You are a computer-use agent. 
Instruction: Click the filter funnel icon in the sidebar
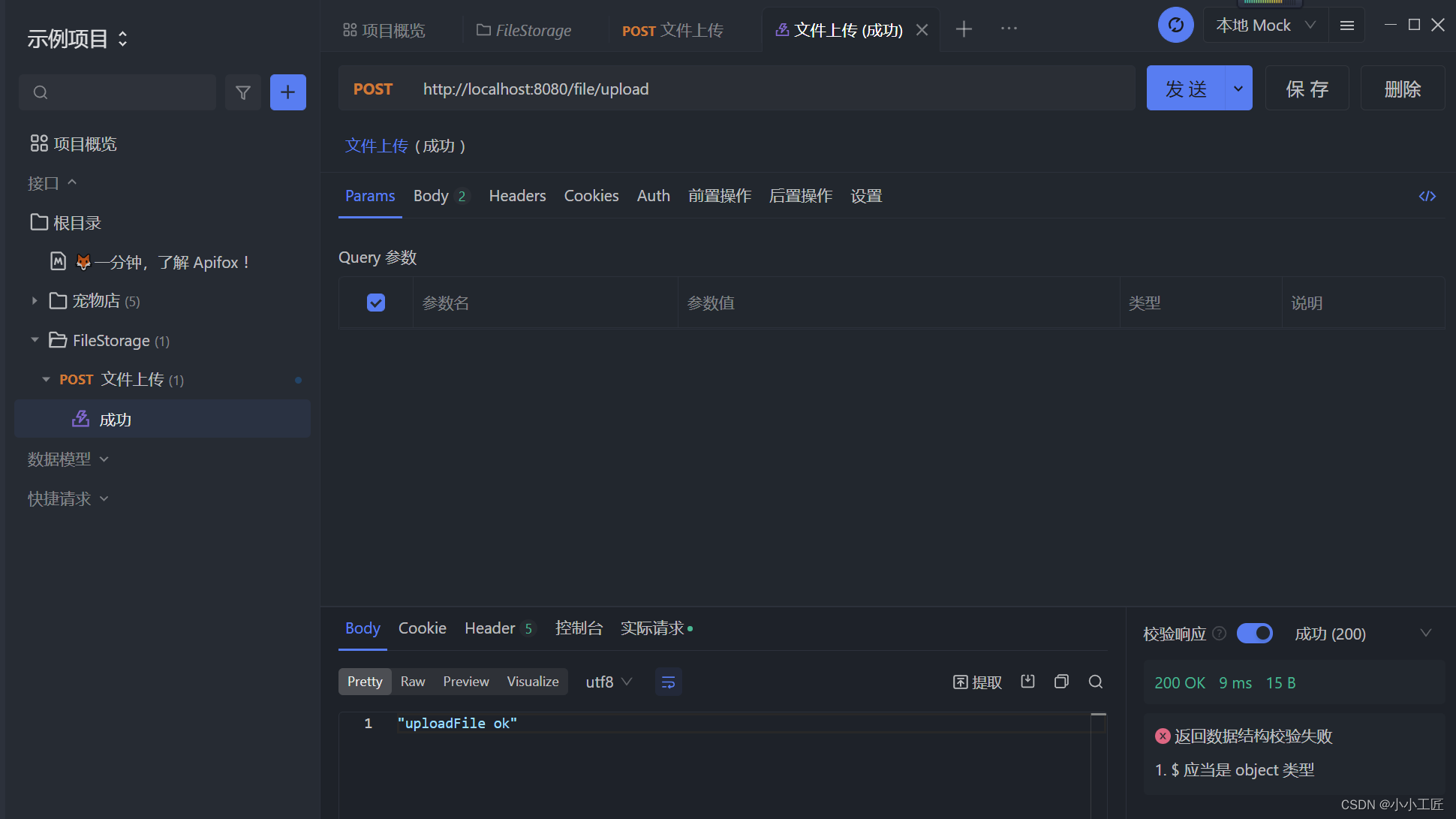pyautogui.click(x=242, y=92)
